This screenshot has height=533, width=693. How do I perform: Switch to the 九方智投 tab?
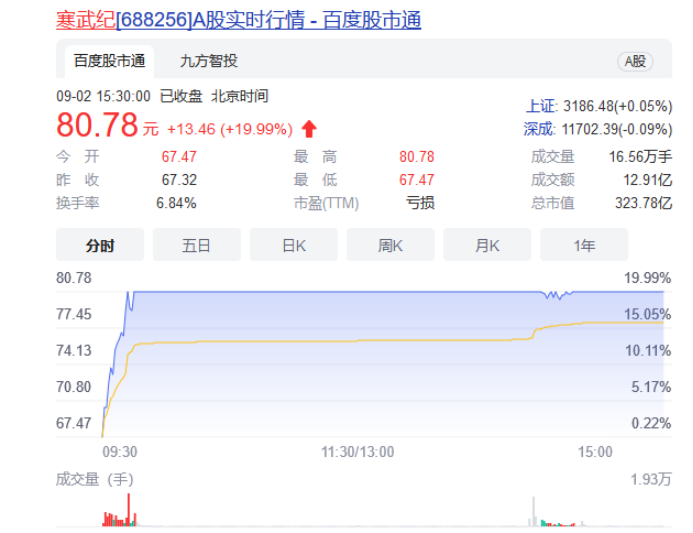[x=209, y=61]
